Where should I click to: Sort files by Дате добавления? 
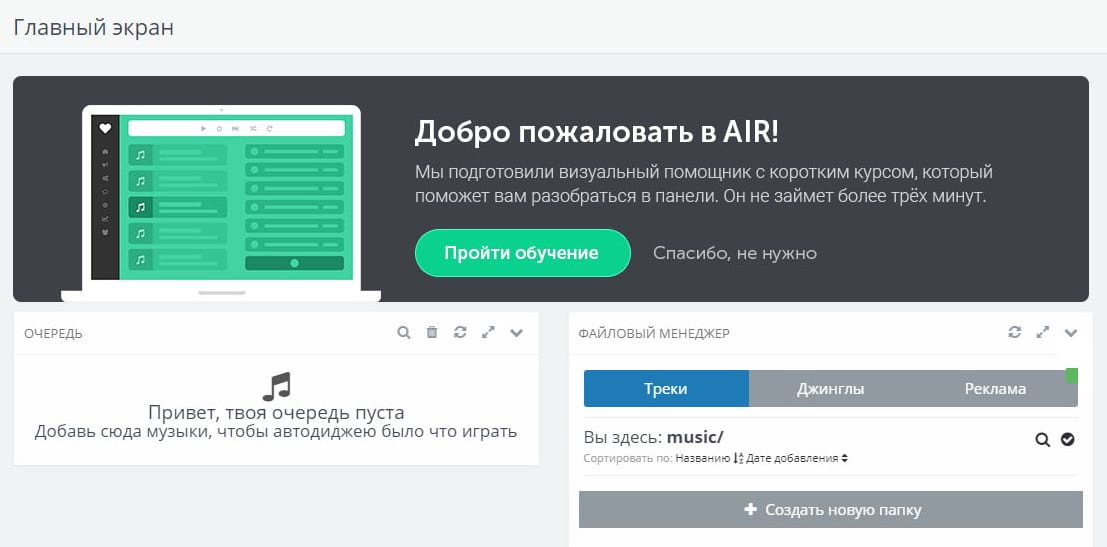click(797, 458)
